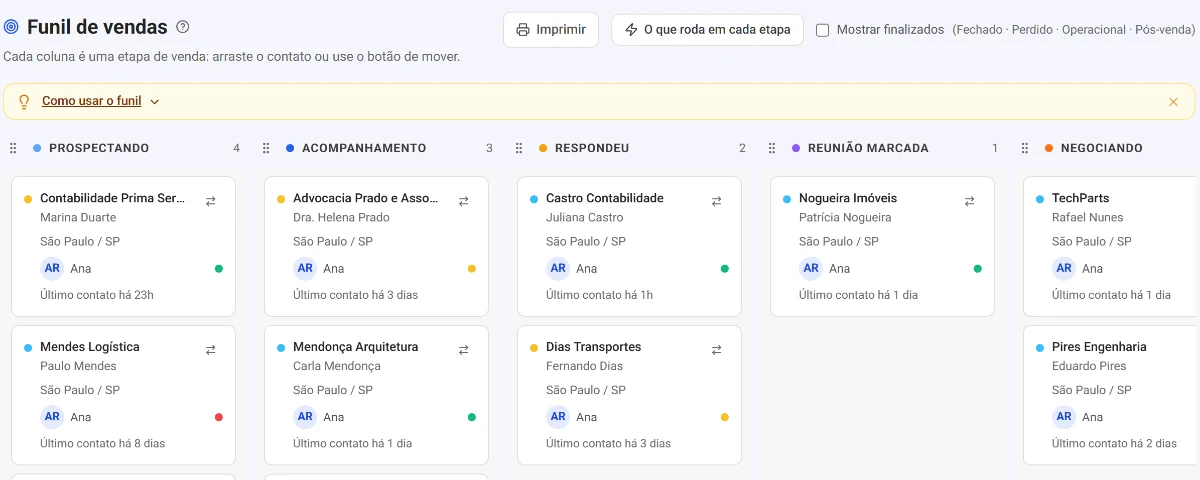Click drag handle of RESPONDEU column
Image resolution: width=1200 pixels, height=480 pixels.
tap(519, 148)
